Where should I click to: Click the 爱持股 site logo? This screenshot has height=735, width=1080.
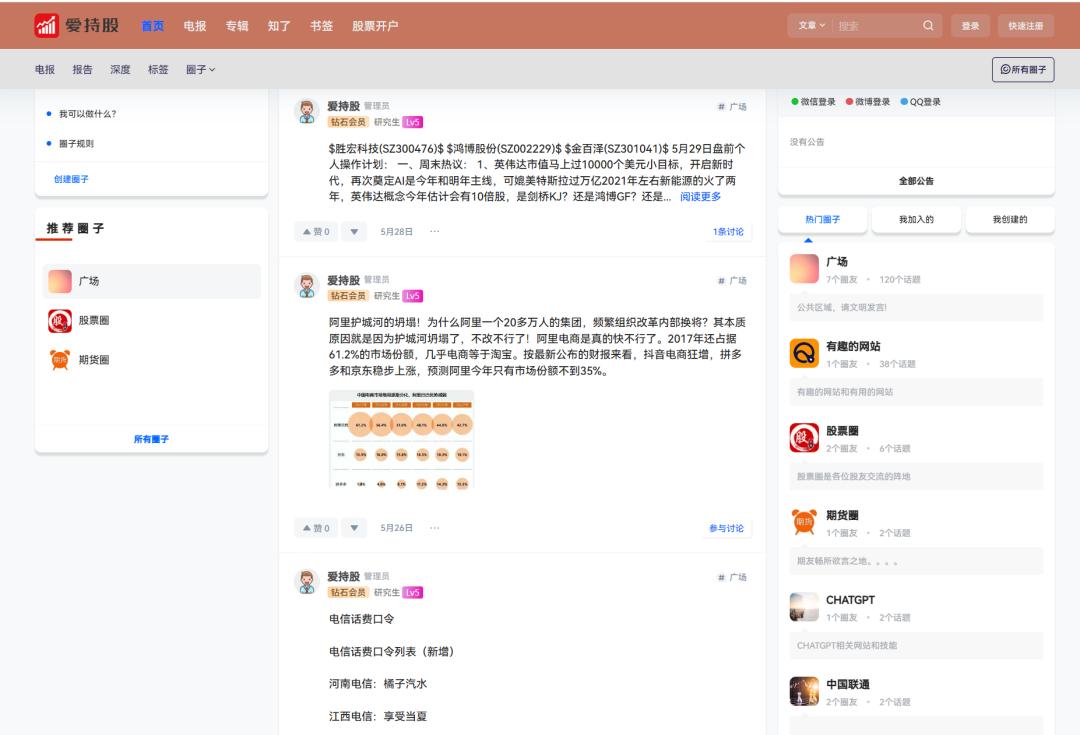(76, 25)
